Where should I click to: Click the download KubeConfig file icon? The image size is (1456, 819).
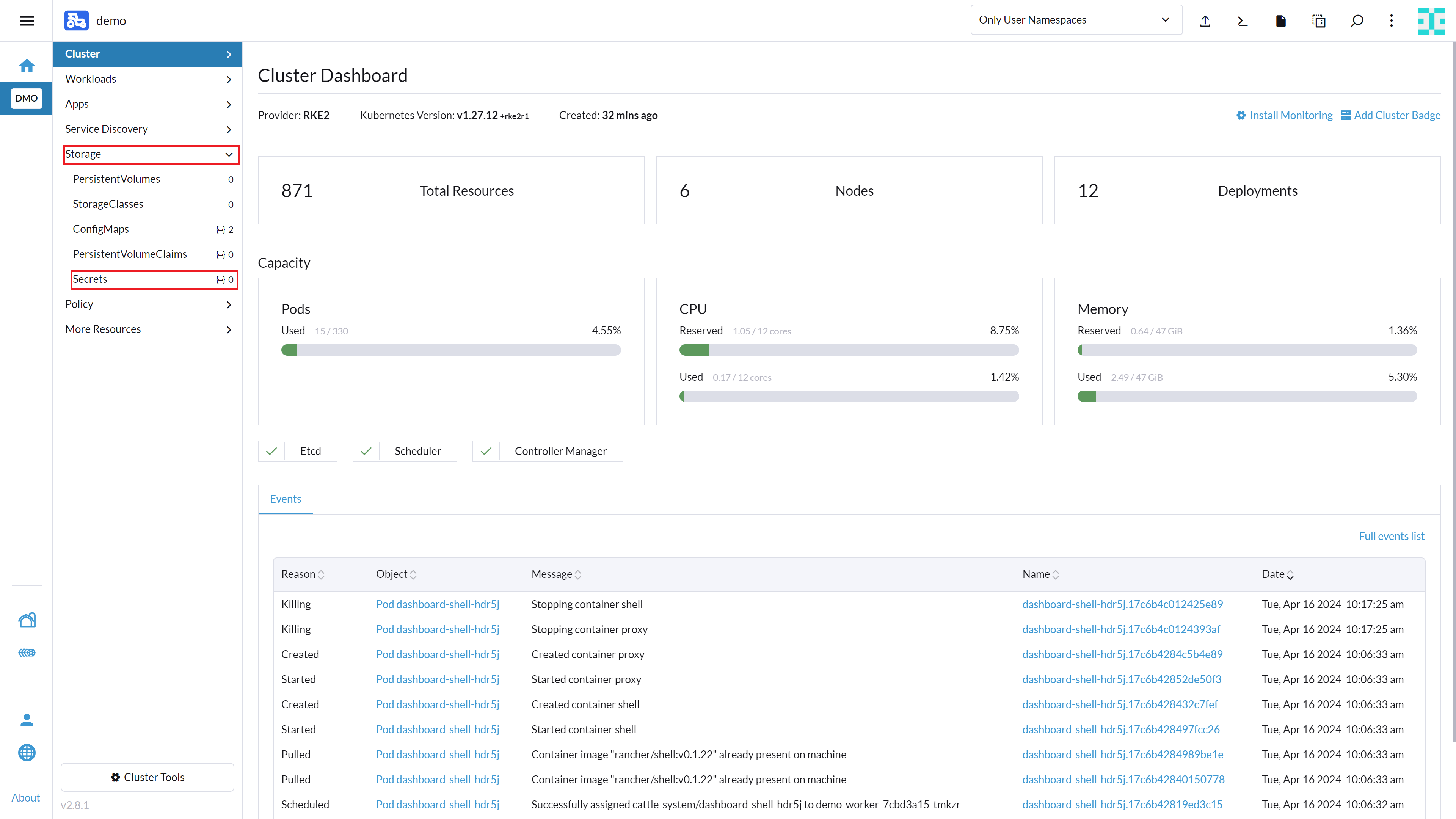coord(1281,21)
